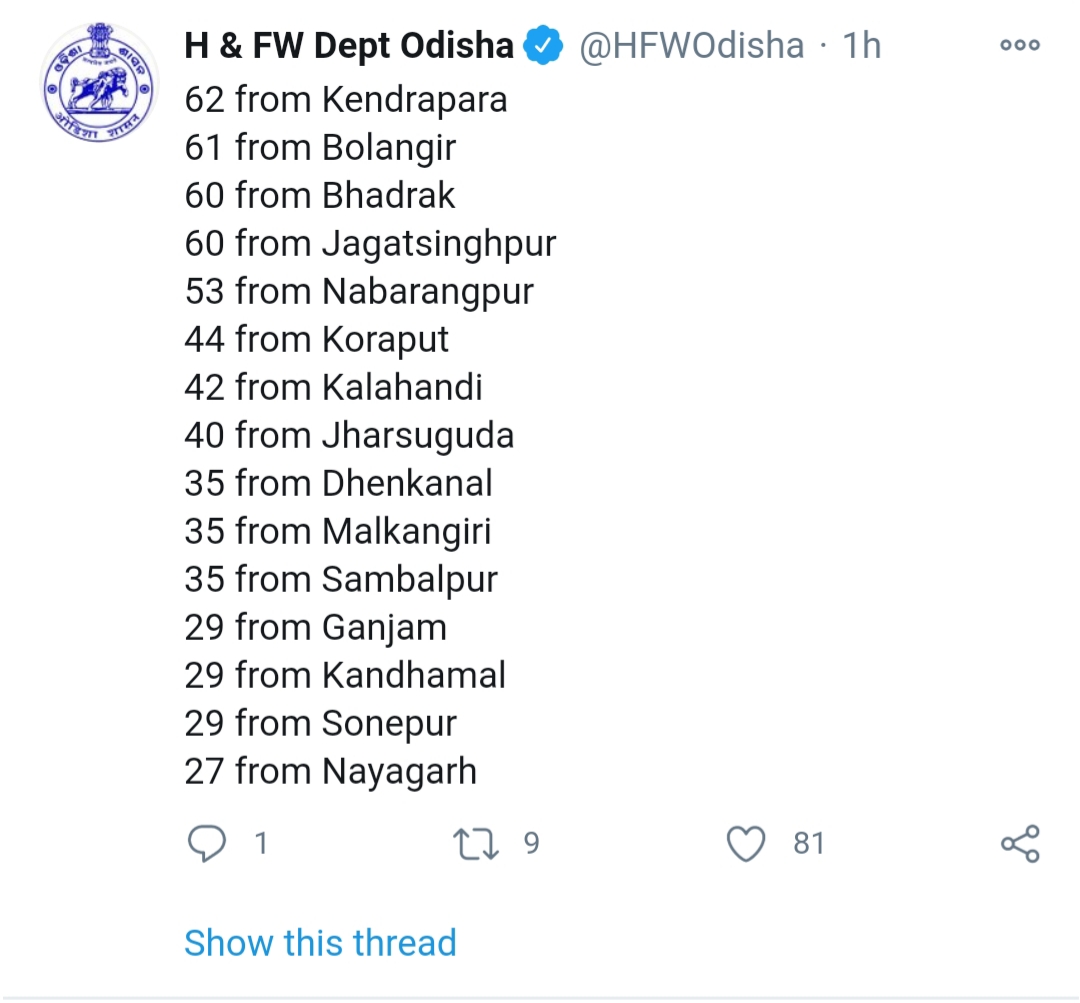The height and width of the screenshot is (1003, 1080).
Task: Like the tweet with the heart icon
Action: pyautogui.click(x=746, y=844)
